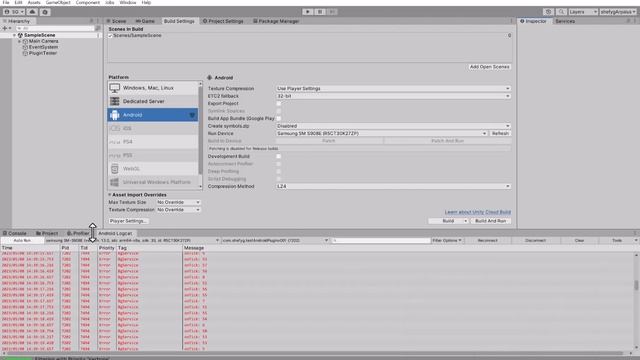This screenshot has height=360, width=640.
Task: Click Add Open Scenes button
Action: click(x=489, y=67)
